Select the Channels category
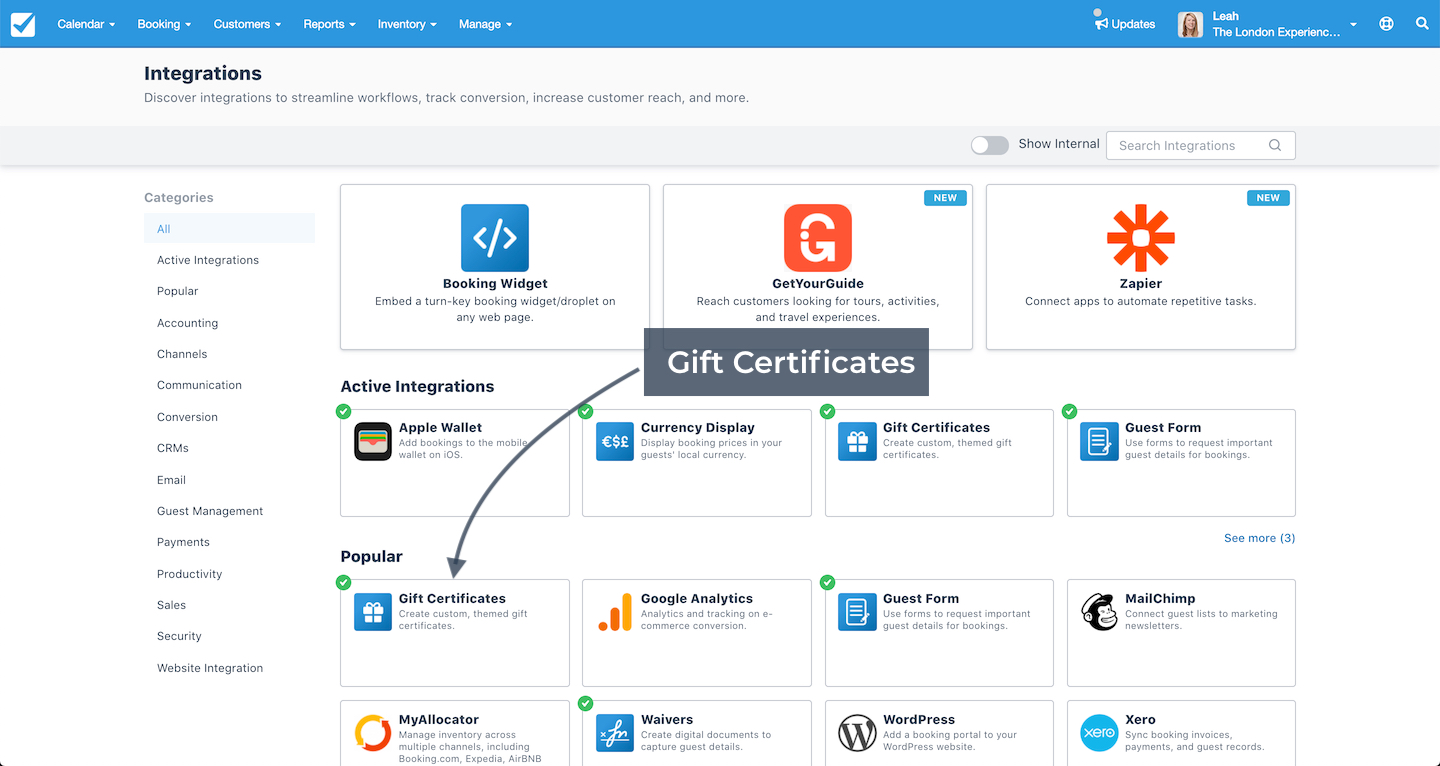 (x=182, y=354)
